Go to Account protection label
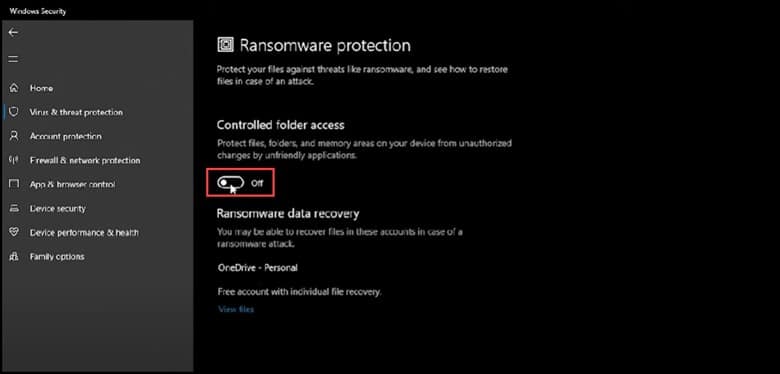Viewport: 780px width, 374px height. click(x=66, y=136)
